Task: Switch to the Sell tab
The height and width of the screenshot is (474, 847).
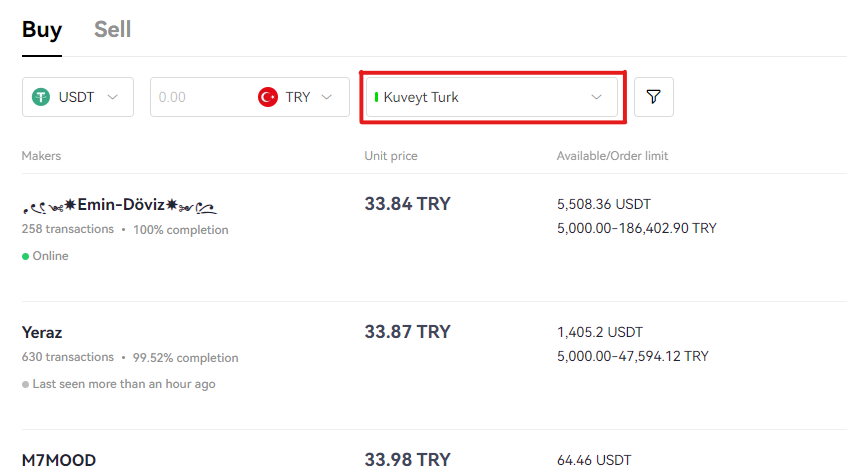Action: [112, 29]
